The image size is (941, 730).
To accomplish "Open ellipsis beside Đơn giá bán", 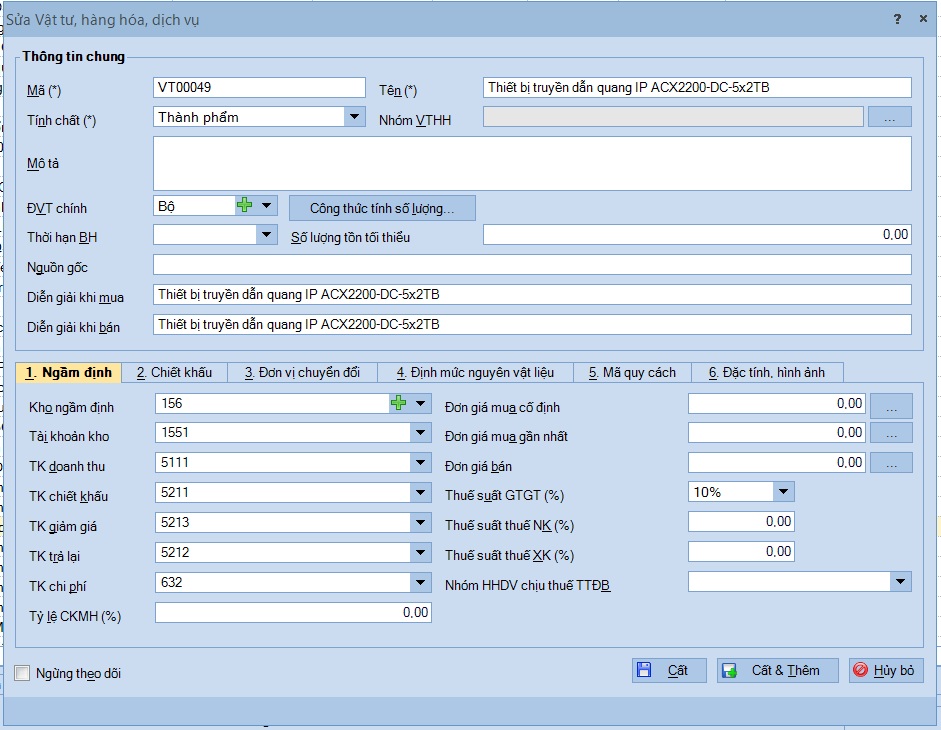I will click(x=891, y=463).
